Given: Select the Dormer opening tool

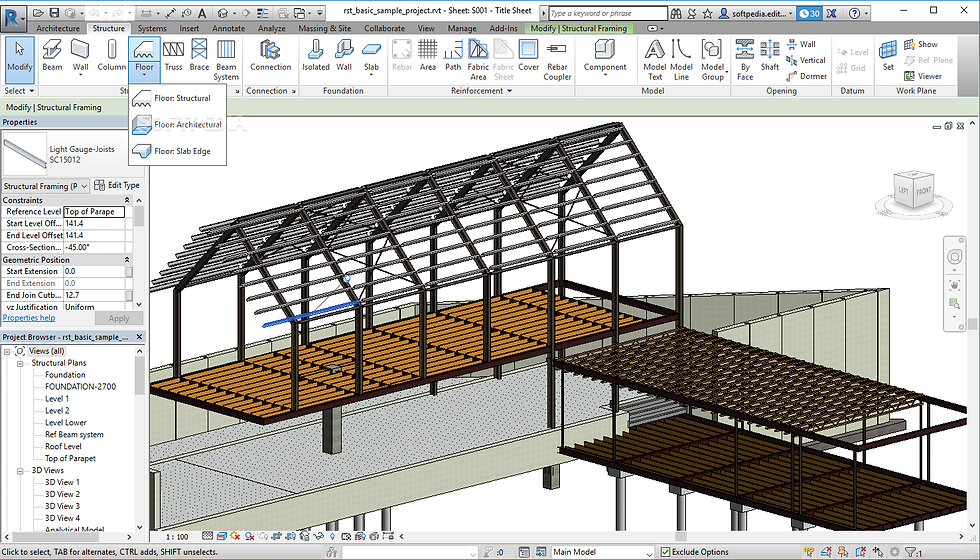Looking at the screenshot, I should pyautogui.click(x=806, y=76).
